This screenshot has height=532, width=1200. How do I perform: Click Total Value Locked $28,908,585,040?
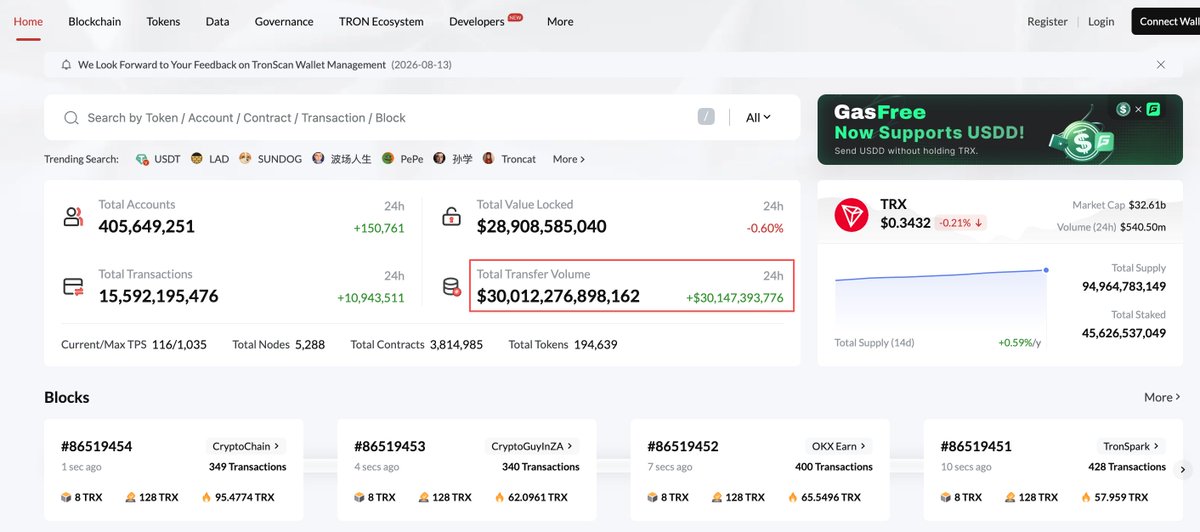542,227
